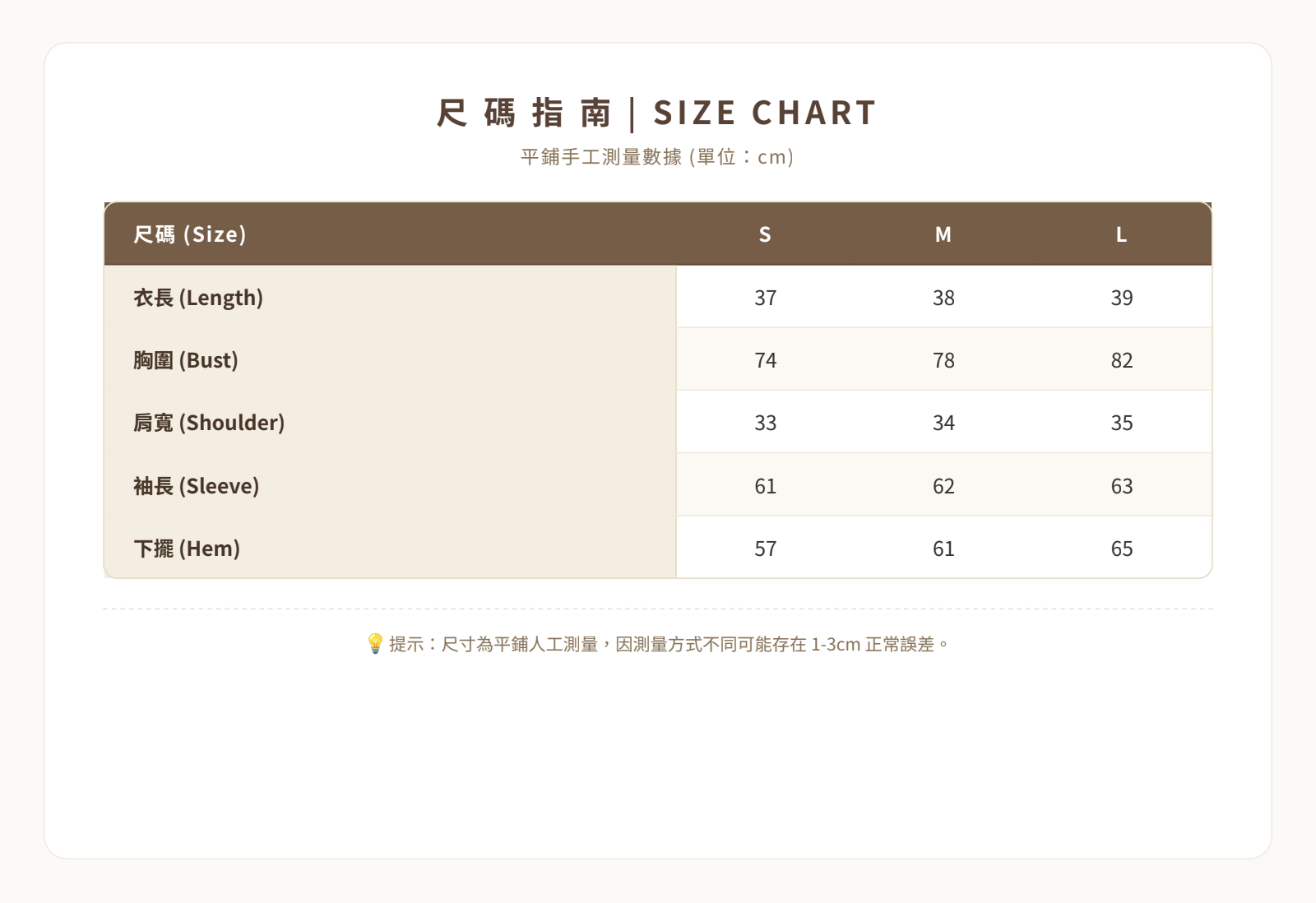Image resolution: width=1316 pixels, height=903 pixels.
Task: Click Bust value 78 for size M
Action: click(x=943, y=359)
